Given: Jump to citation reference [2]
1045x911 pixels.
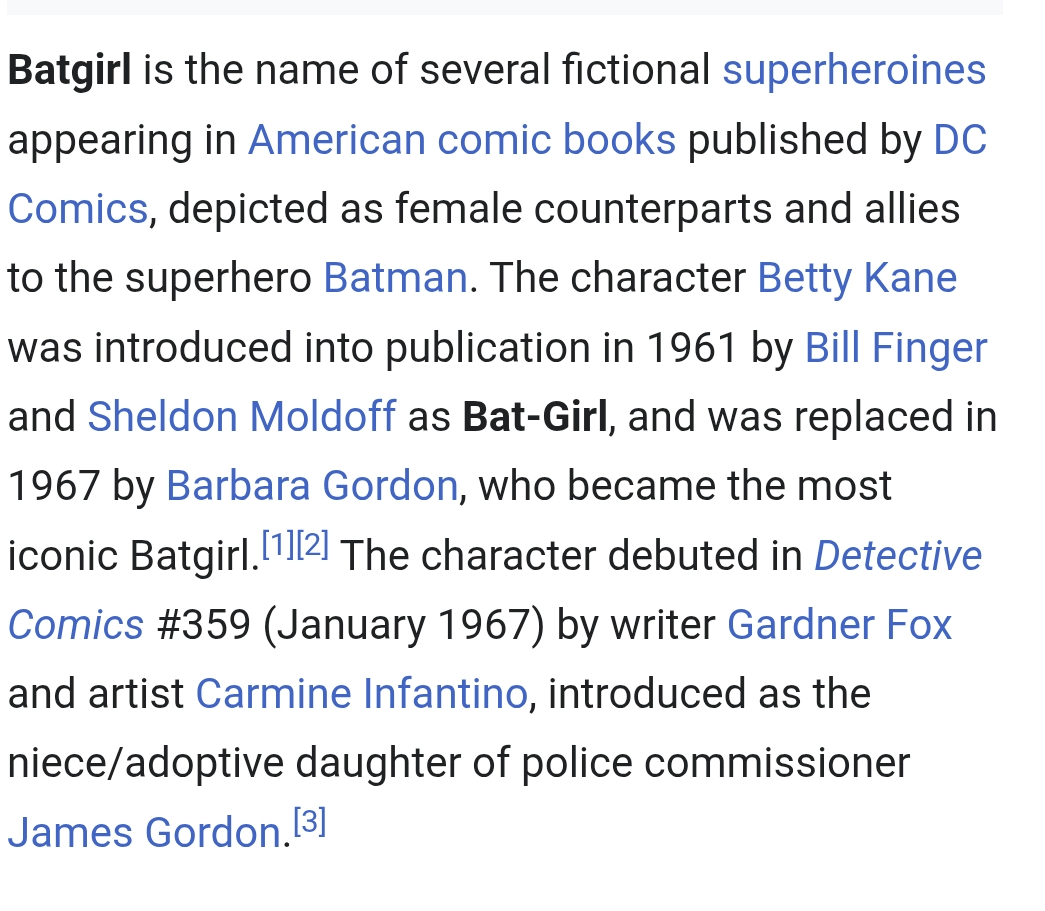Looking at the screenshot, I should point(312,544).
